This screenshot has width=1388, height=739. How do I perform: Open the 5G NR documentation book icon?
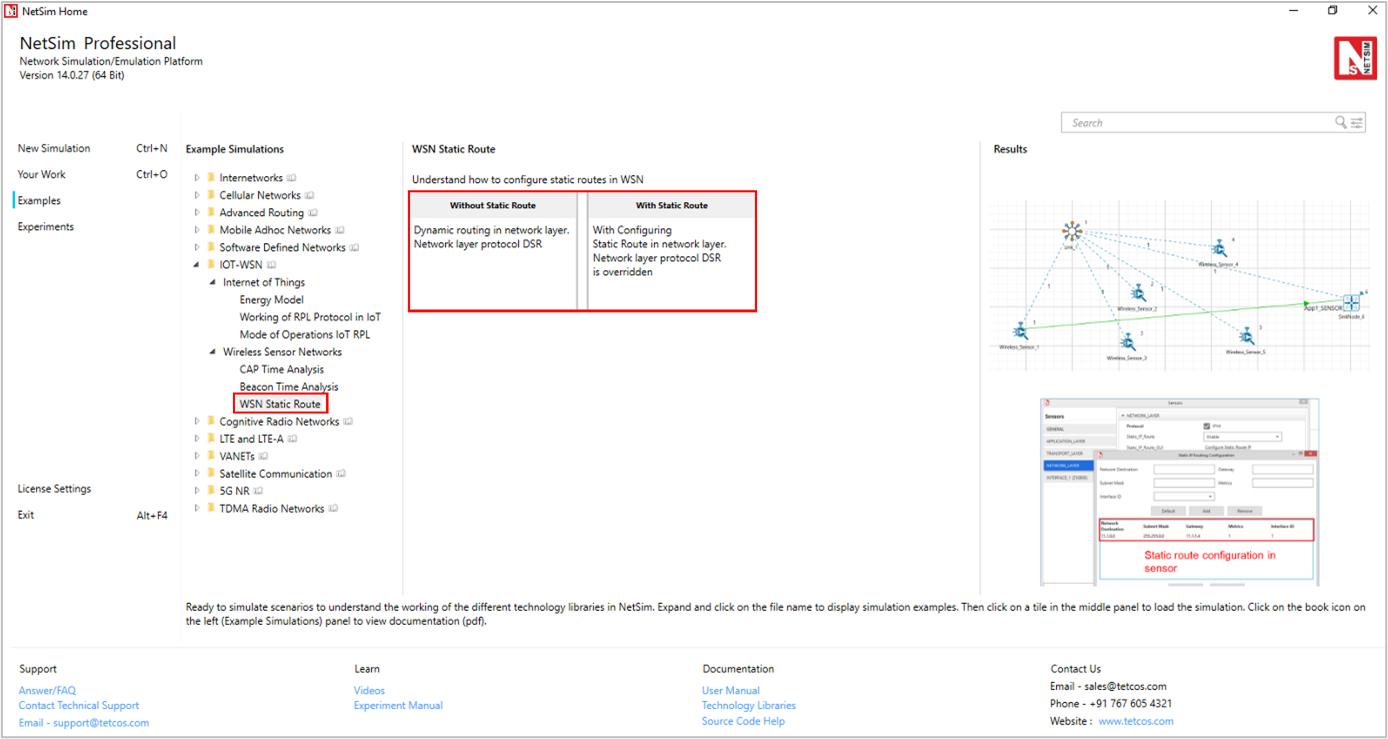click(258, 491)
